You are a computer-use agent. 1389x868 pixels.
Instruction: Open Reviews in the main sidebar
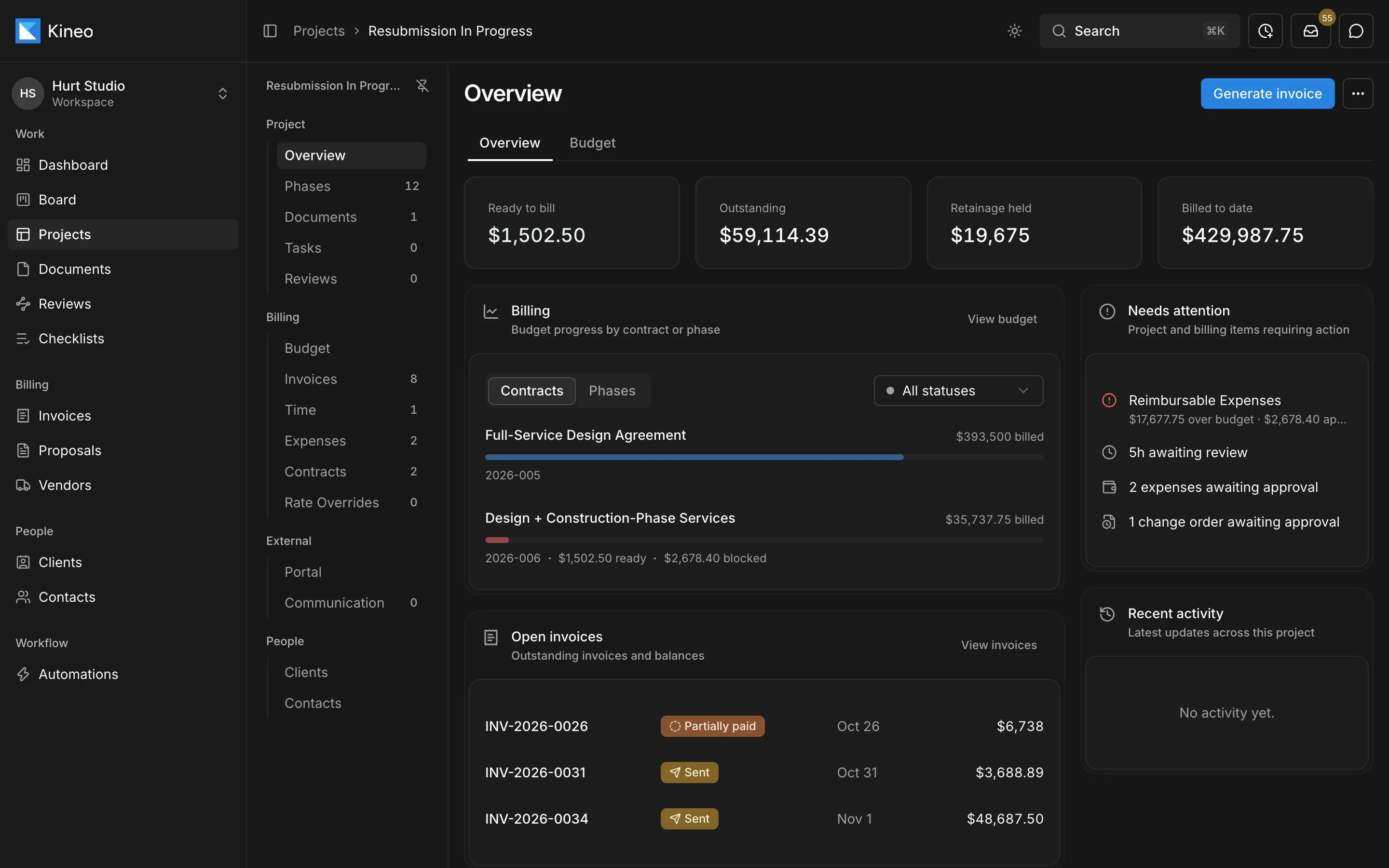(x=123, y=304)
